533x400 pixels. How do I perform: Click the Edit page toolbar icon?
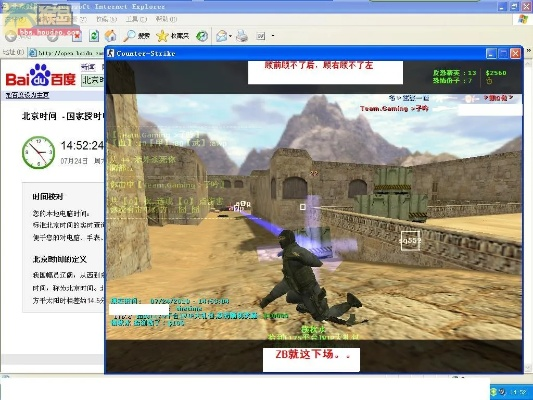[x=261, y=36]
